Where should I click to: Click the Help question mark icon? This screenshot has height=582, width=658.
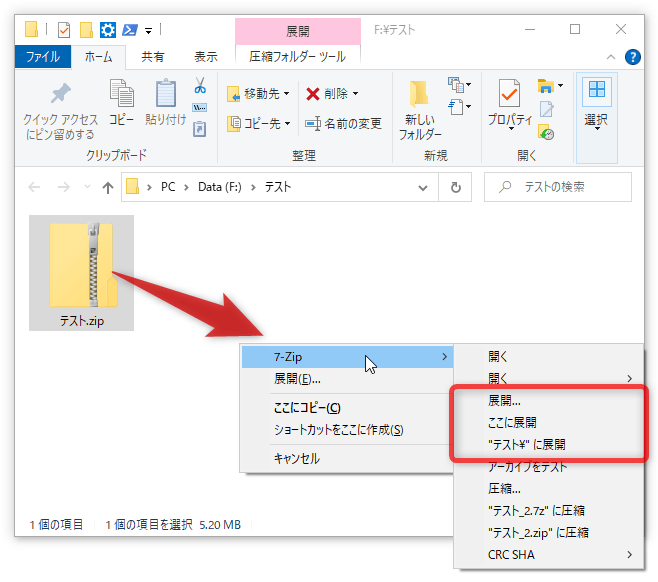(632, 57)
